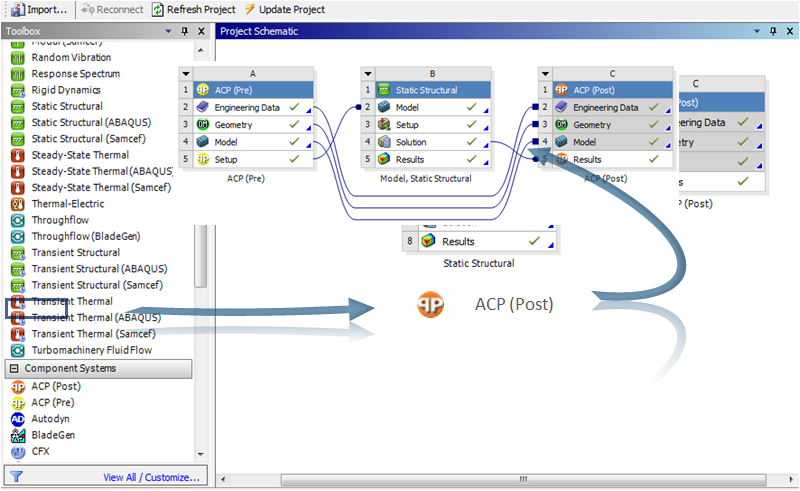This screenshot has height=491, width=800.
Task: Click the ACP (Pre) label below system A
Action: [x=246, y=178]
